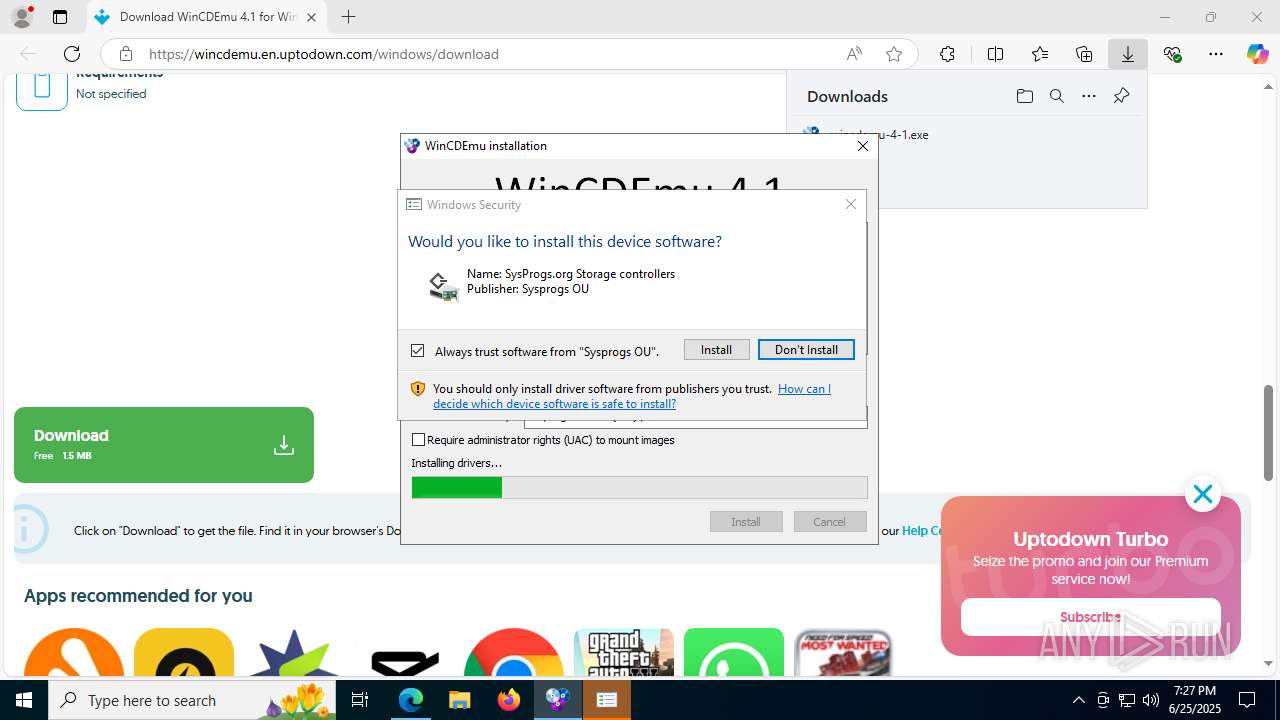Show hidden system tray icons

tap(1078, 700)
